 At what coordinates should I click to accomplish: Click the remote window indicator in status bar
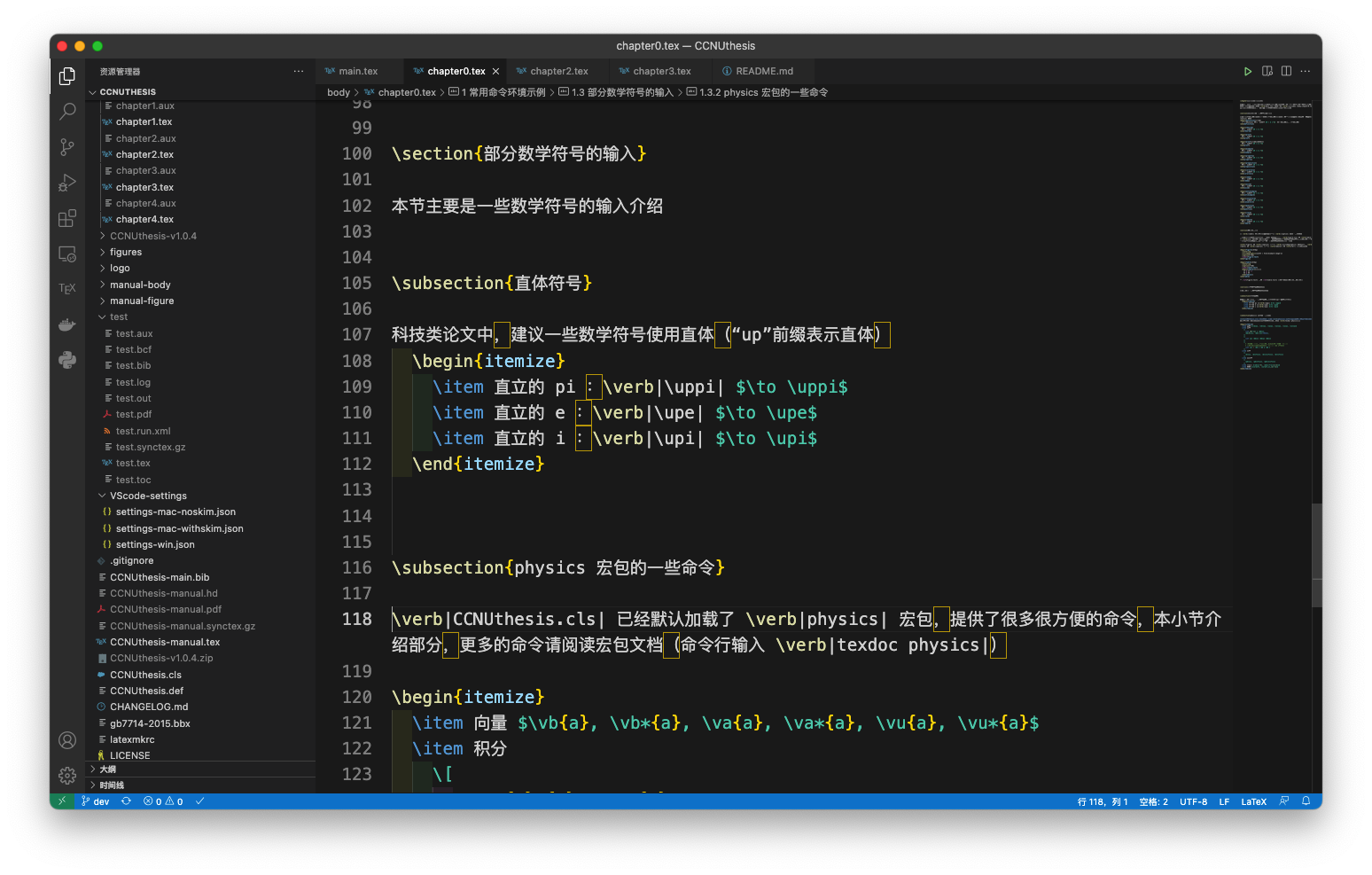62,801
